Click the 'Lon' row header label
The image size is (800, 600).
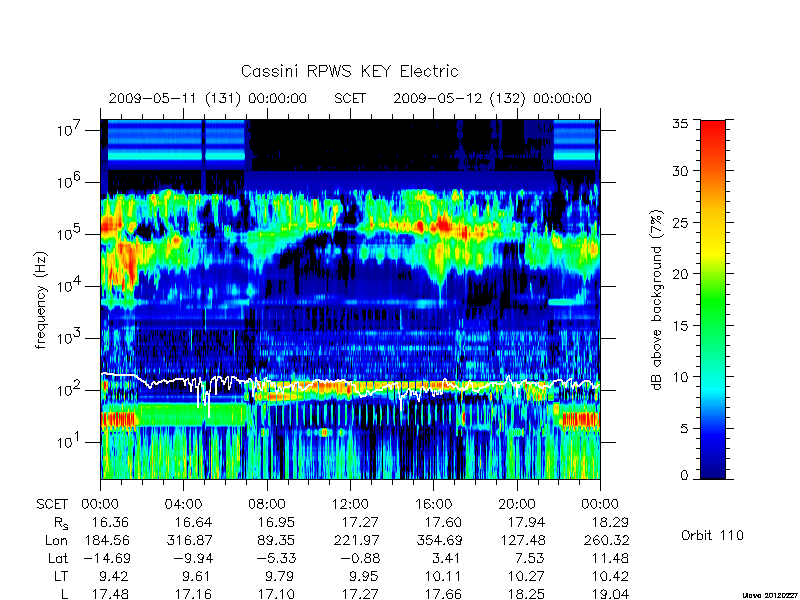tap(56, 540)
